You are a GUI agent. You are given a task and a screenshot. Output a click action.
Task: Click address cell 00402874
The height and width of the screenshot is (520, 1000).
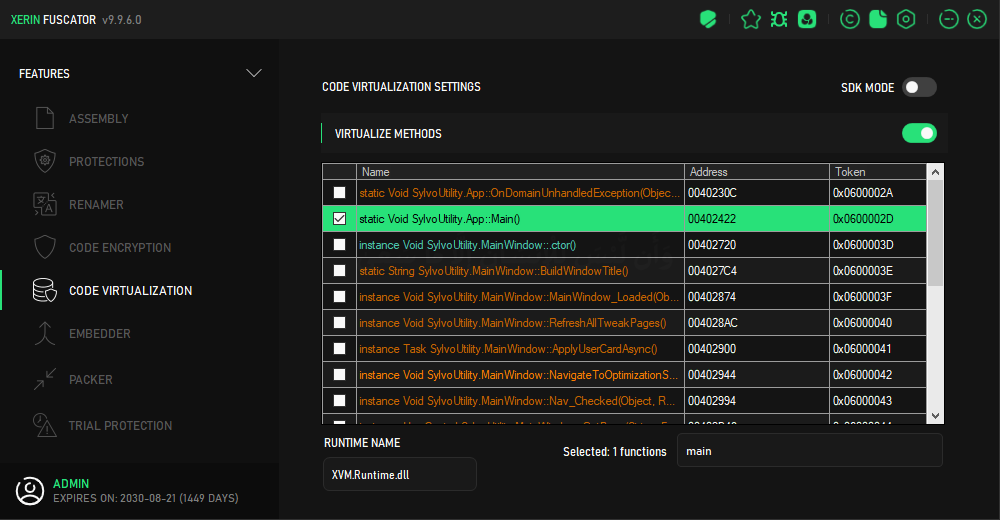pos(756,297)
